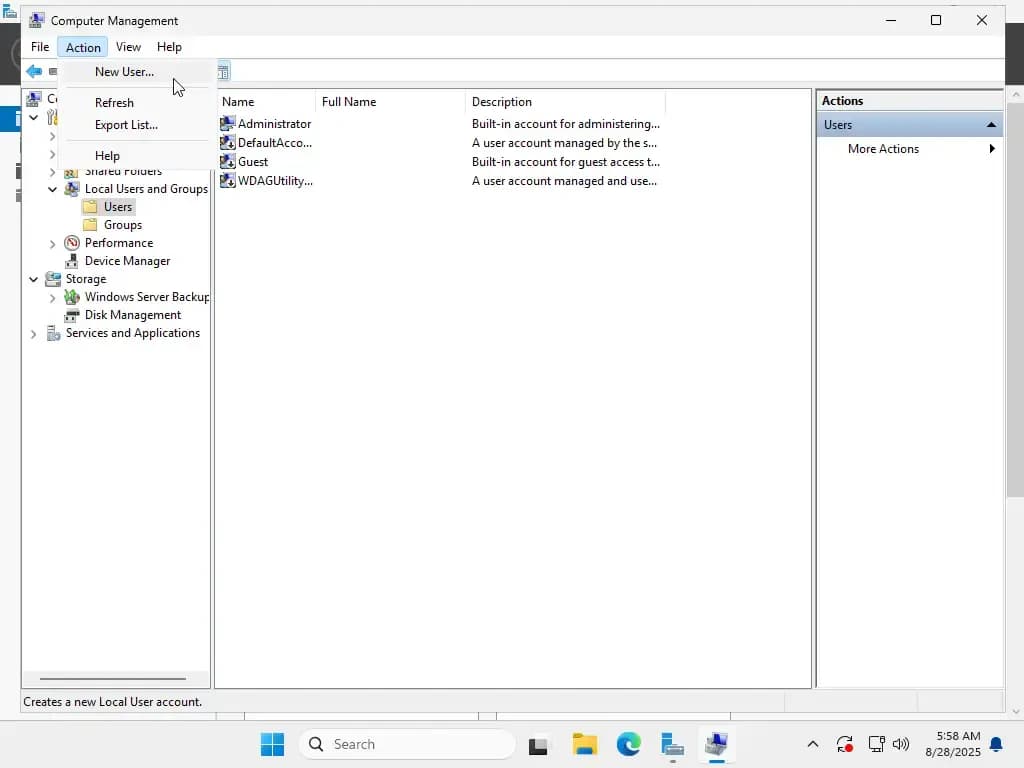Screen dimensions: 1024x768
Task: Open the File menu
Action: coord(40,47)
